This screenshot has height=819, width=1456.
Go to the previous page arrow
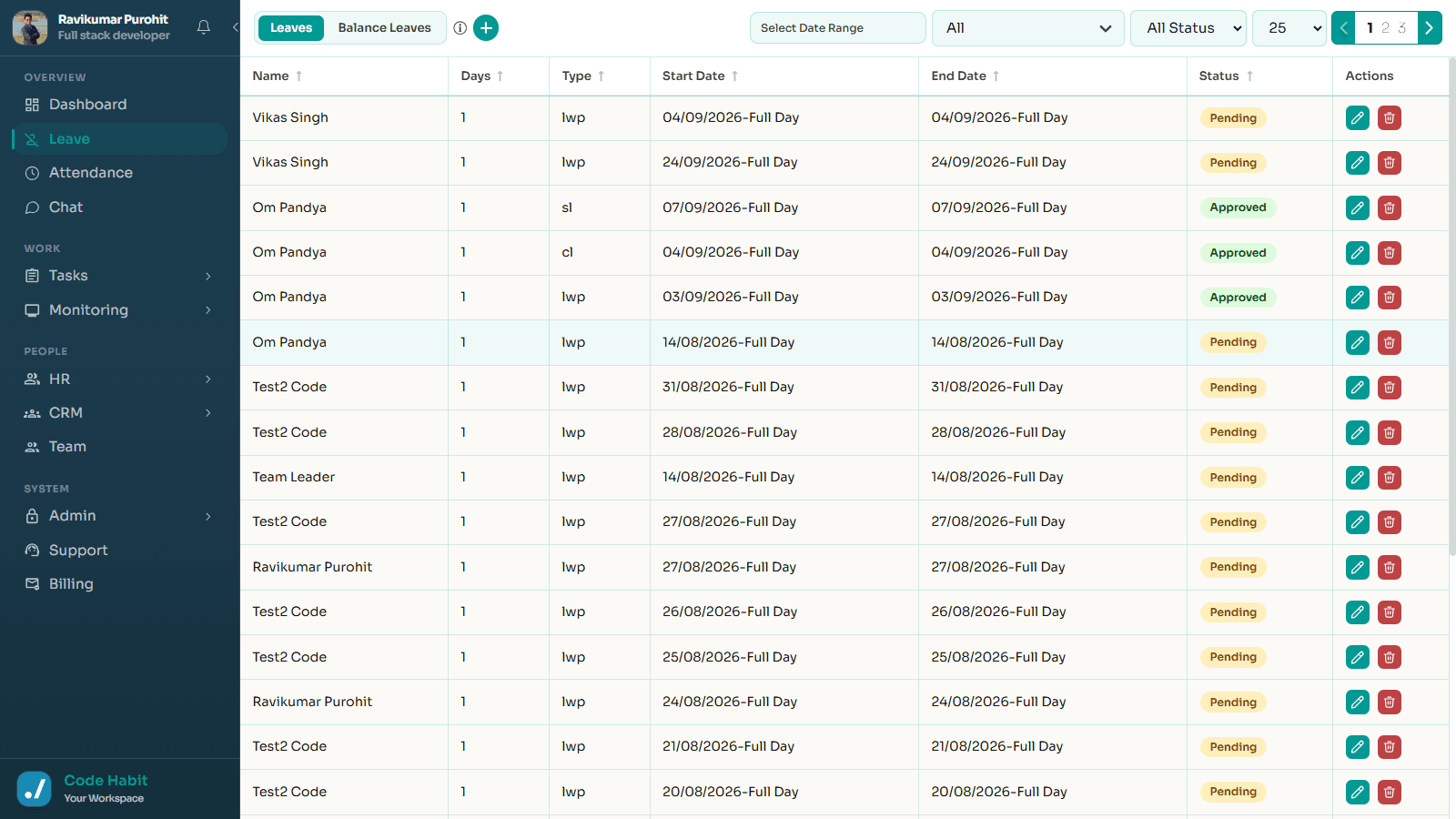[x=1343, y=28]
